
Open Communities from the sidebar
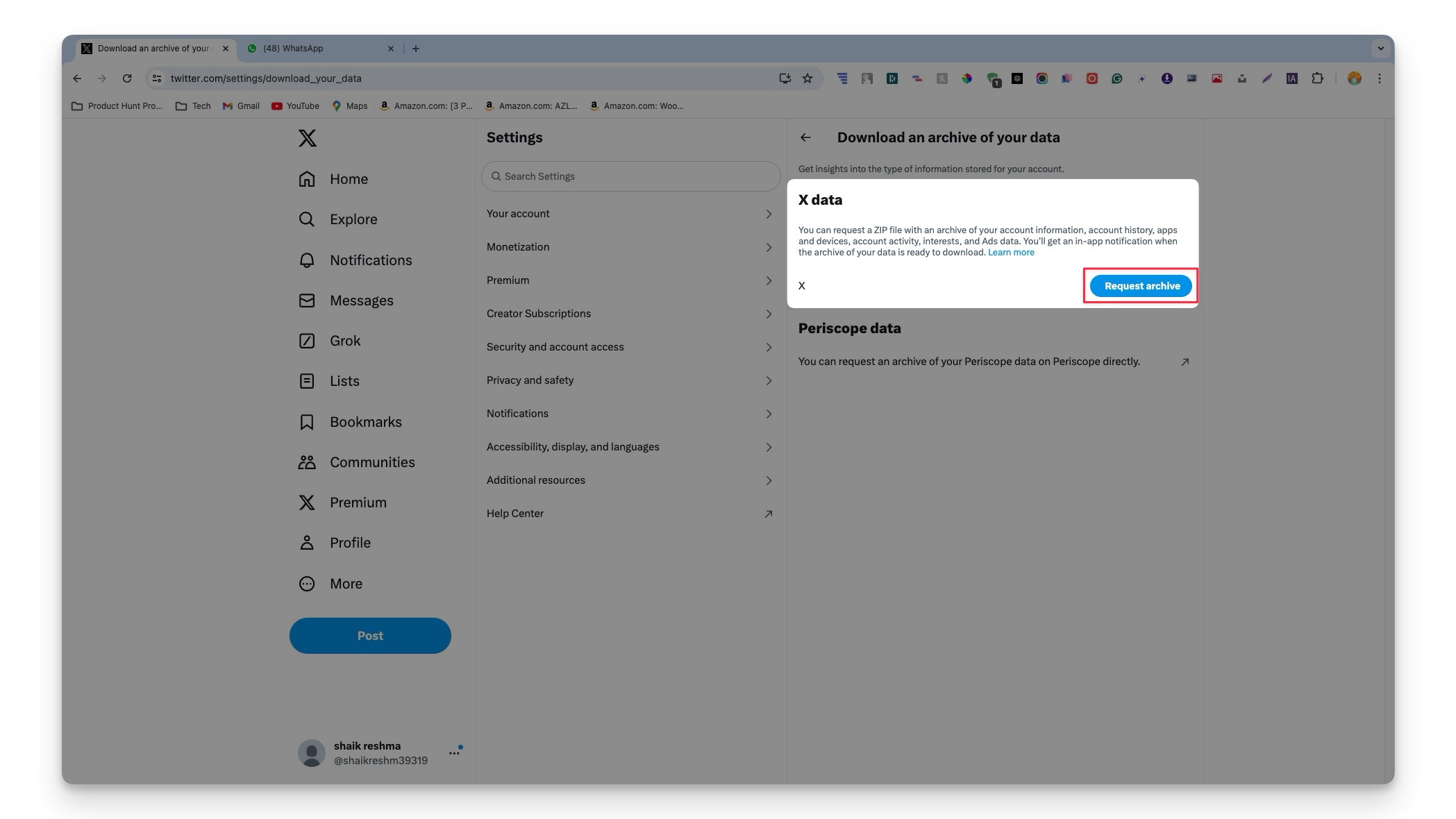[x=356, y=462]
